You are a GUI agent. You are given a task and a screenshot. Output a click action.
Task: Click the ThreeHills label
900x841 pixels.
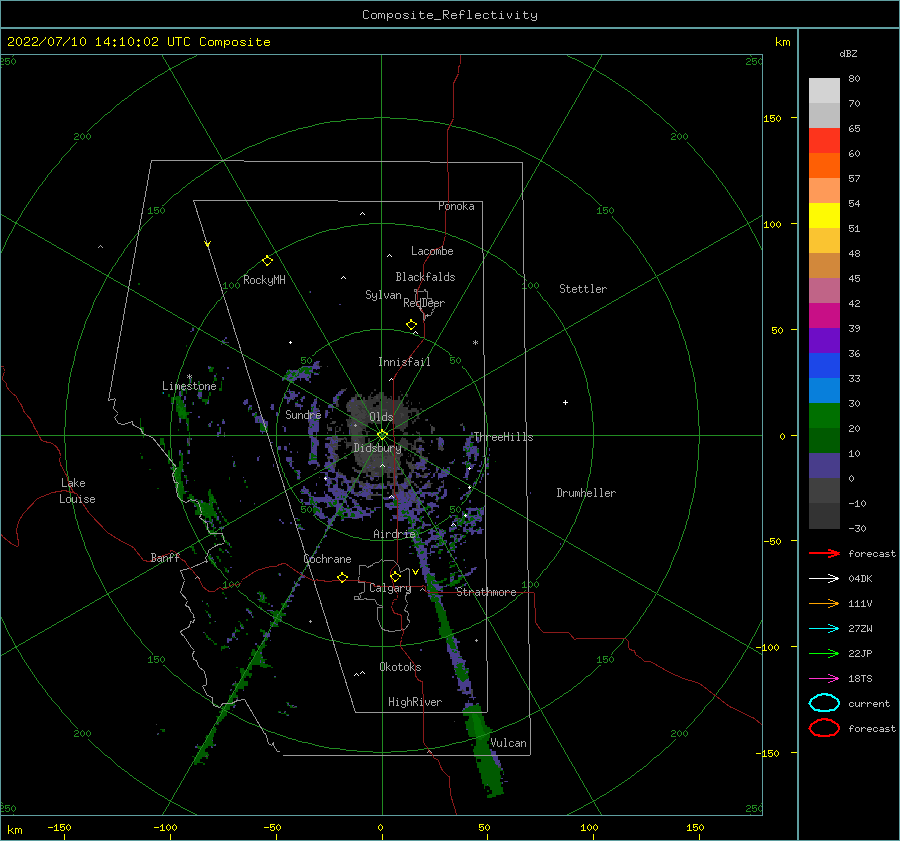coord(503,437)
